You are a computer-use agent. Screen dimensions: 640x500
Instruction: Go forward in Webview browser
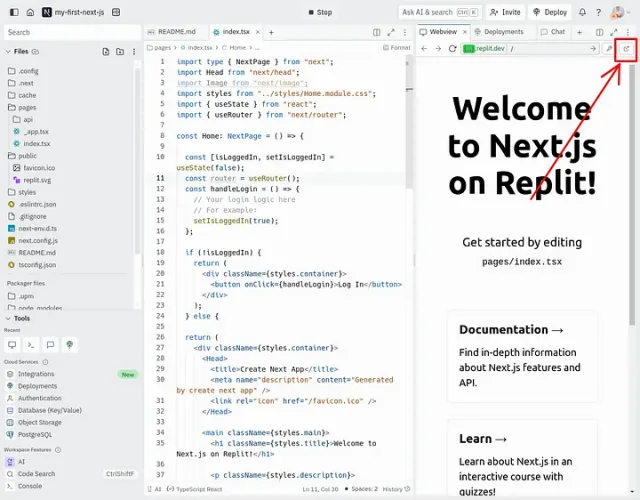pyautogui.click(x=438, y=49)
